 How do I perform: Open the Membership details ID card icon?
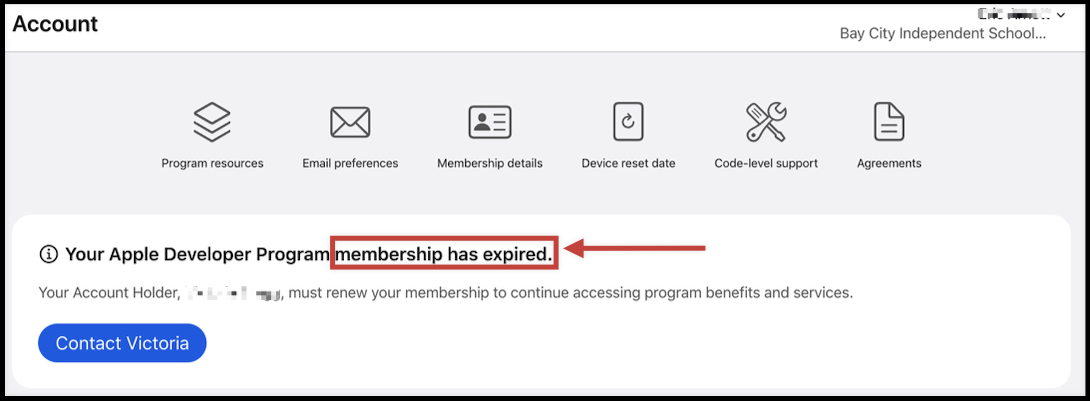click(x=490, y=122)
